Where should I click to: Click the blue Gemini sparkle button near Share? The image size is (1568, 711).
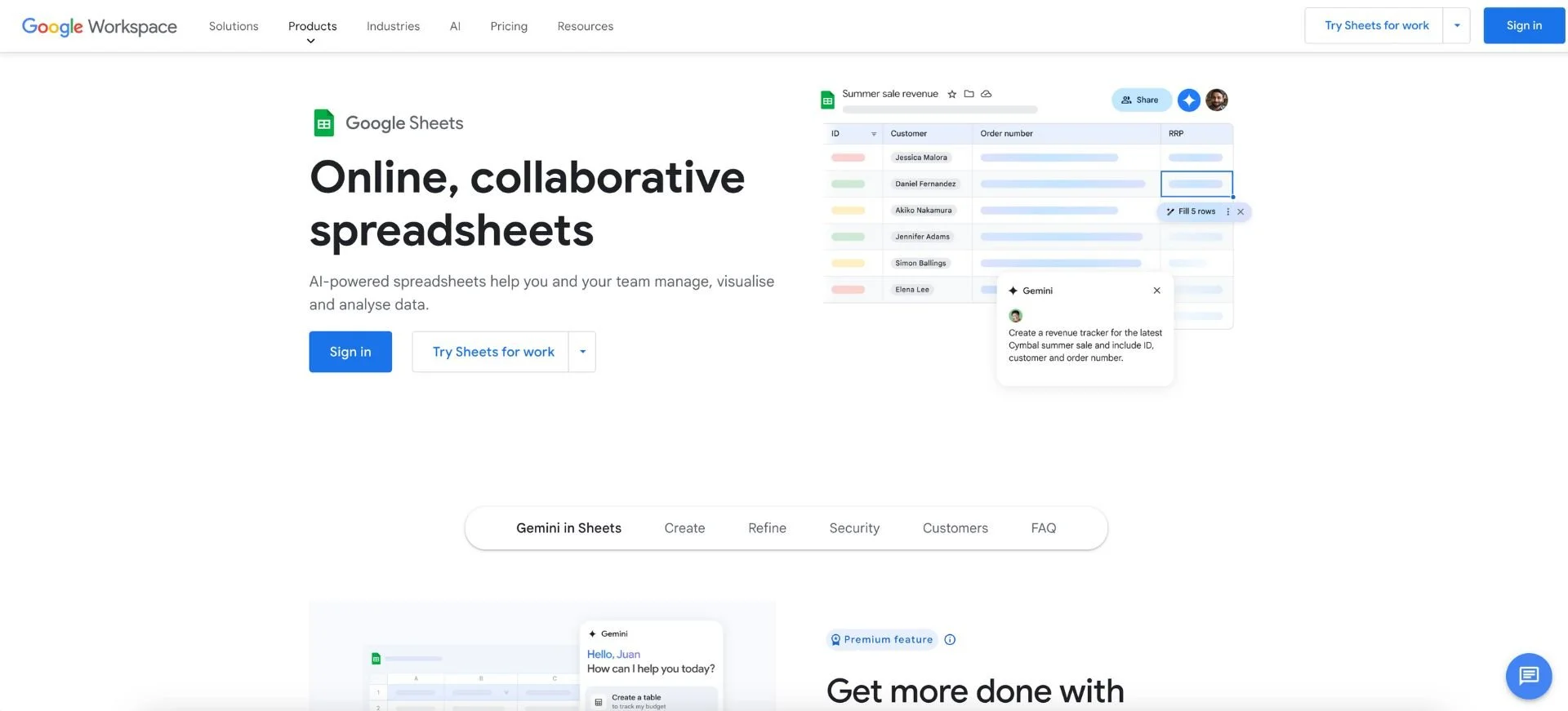(x=1188, y=100)
